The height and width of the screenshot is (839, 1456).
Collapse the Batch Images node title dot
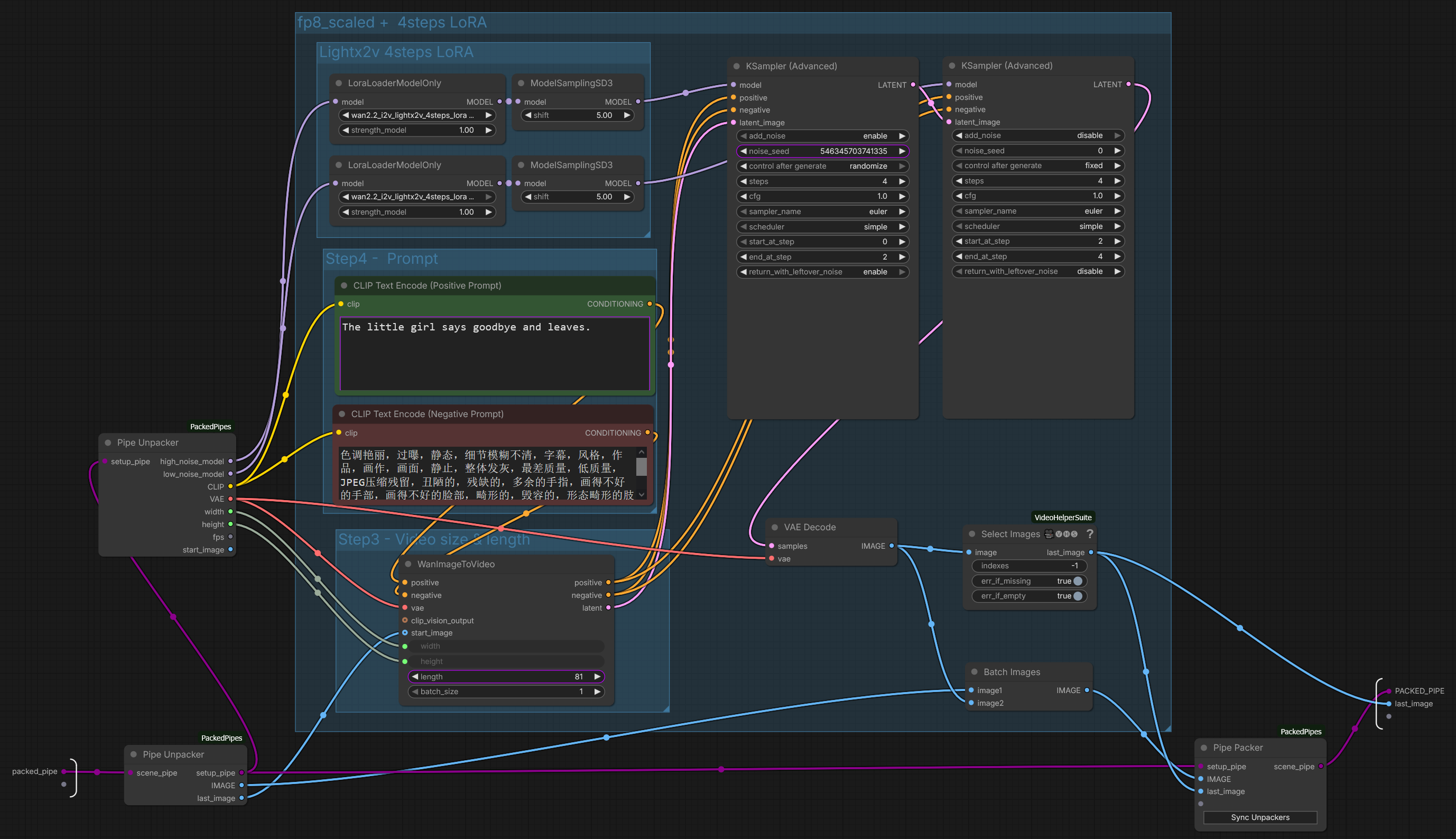pos(975,672)
